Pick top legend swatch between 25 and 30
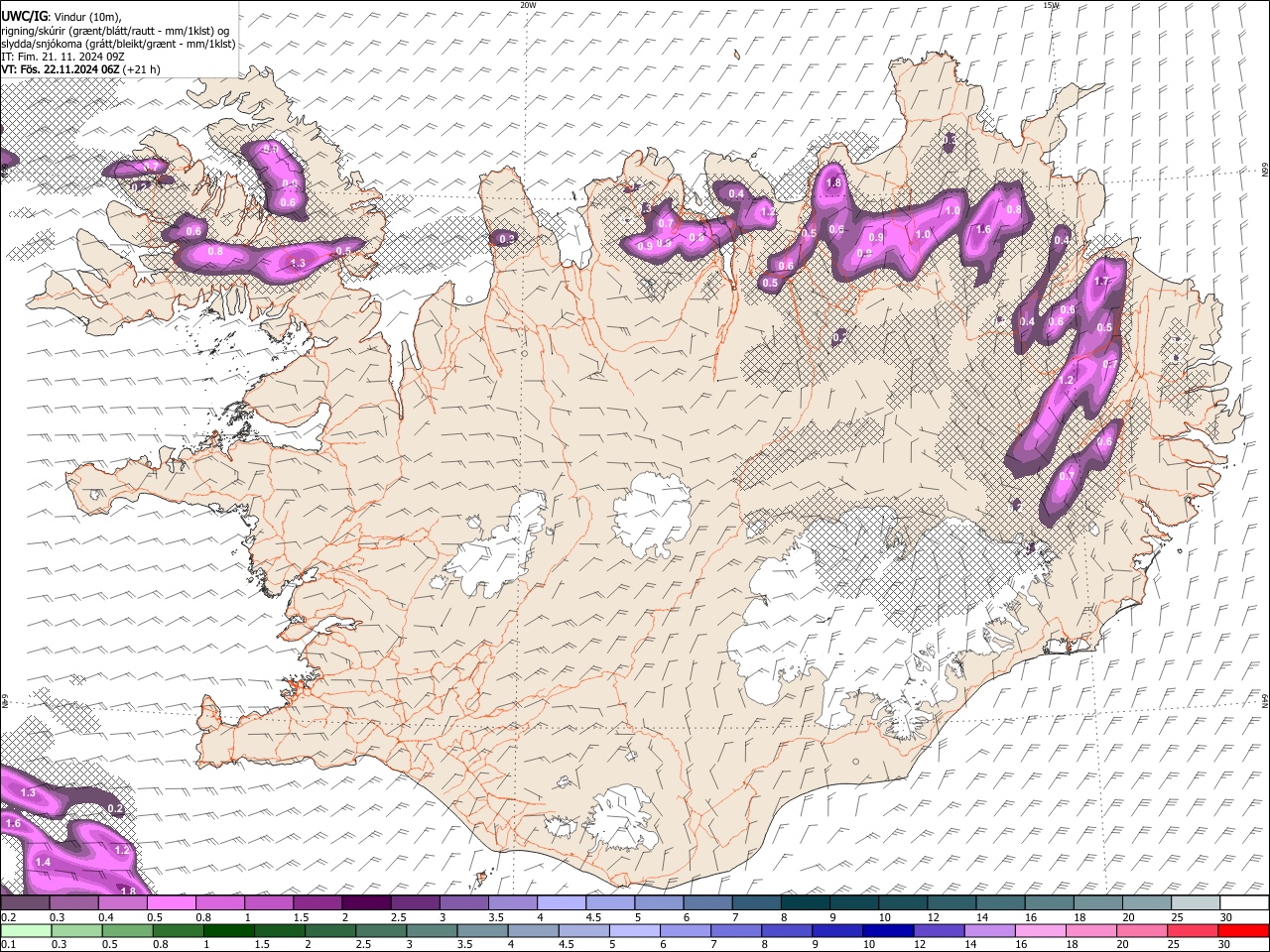 1197,903
